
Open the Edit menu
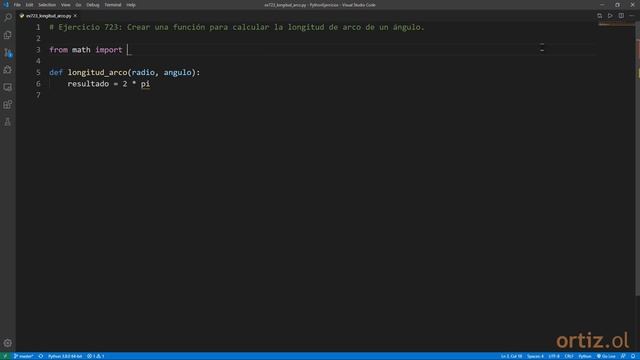[x=29, y=5]
